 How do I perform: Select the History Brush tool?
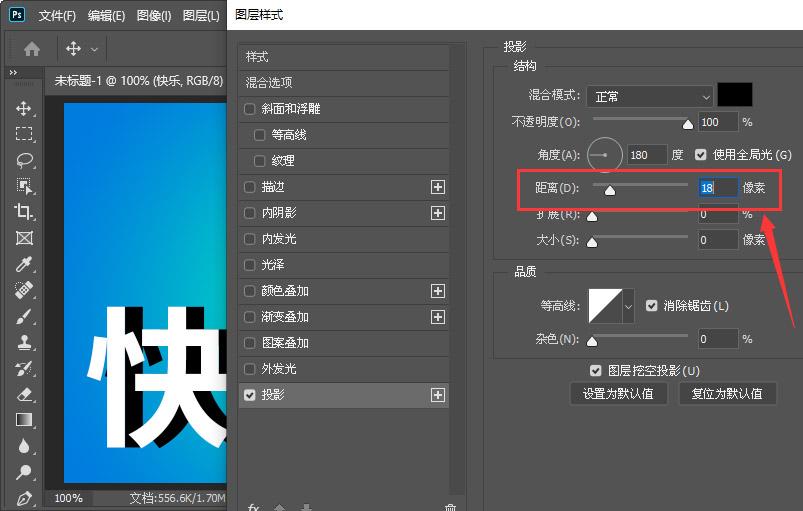24,368
